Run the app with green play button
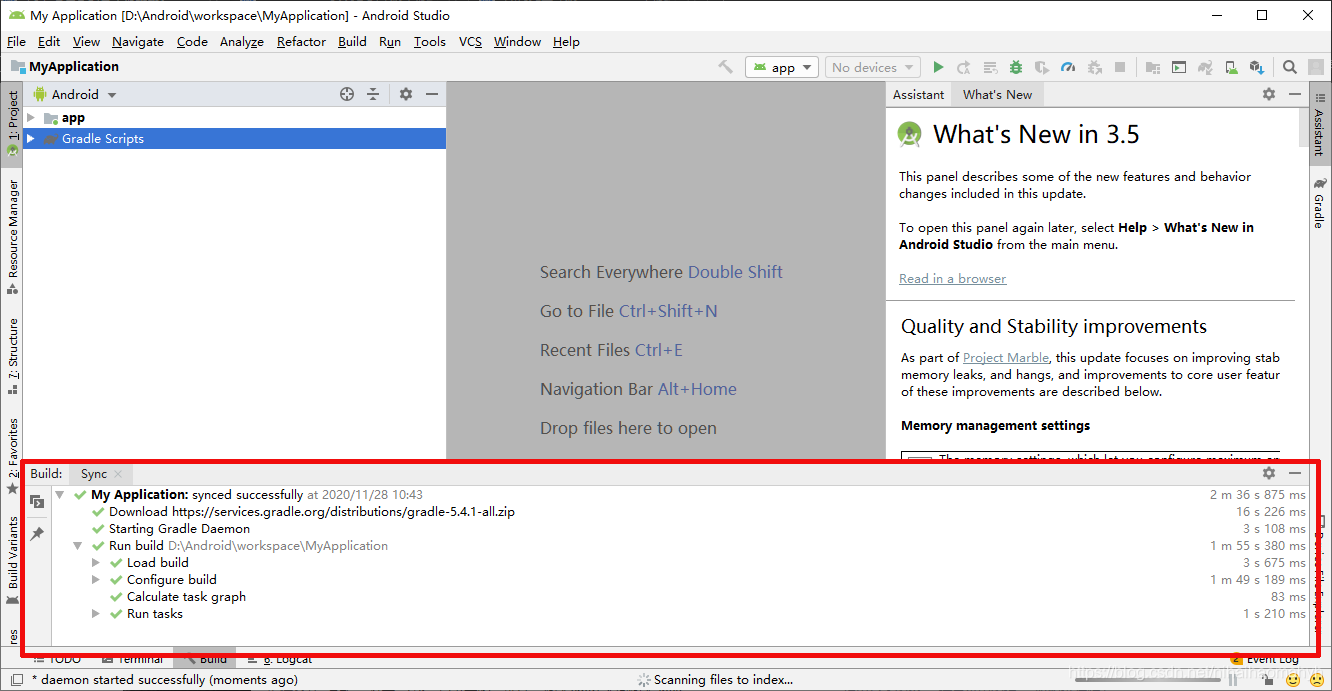Image resolution: width=1332 pixels, height=691 pixels. click(938, 67)
